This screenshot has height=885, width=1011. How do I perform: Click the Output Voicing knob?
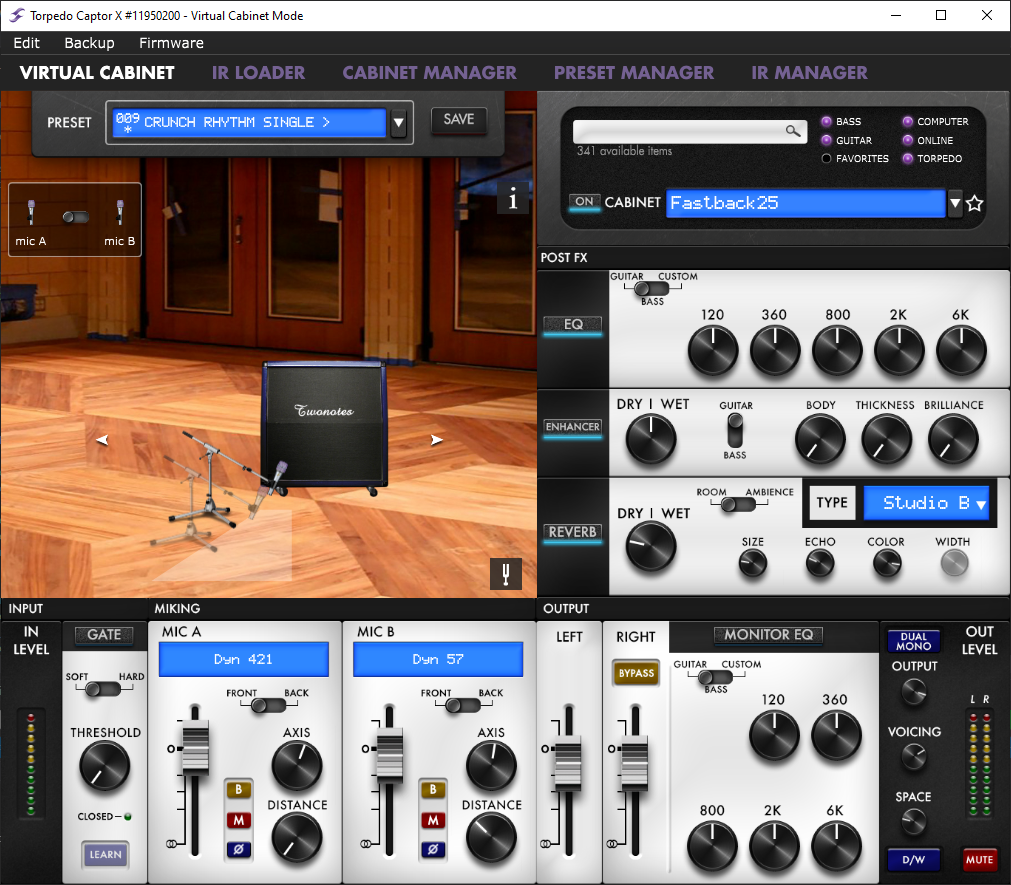pos(914,757)
